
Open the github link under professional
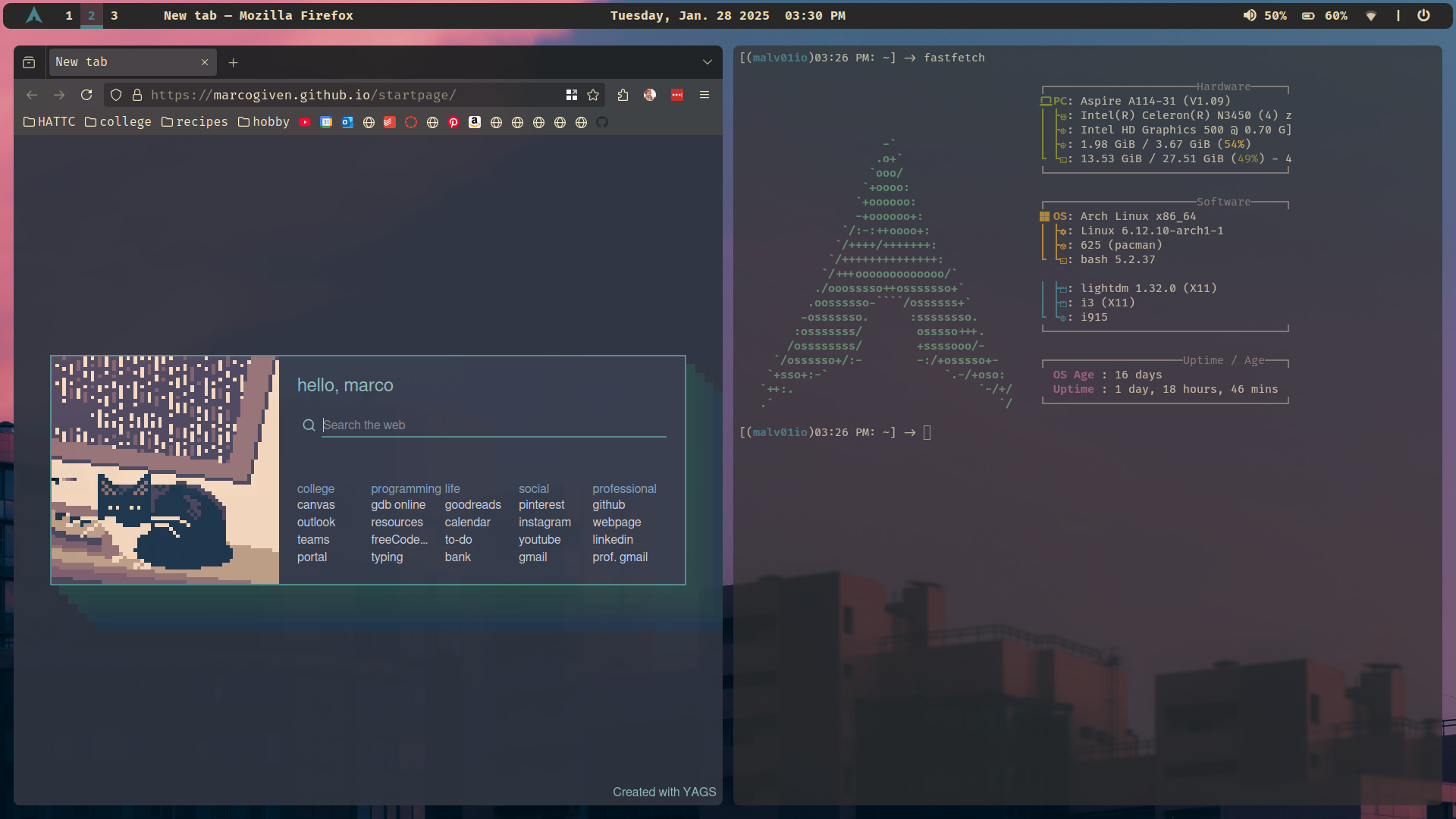point(608,505)
